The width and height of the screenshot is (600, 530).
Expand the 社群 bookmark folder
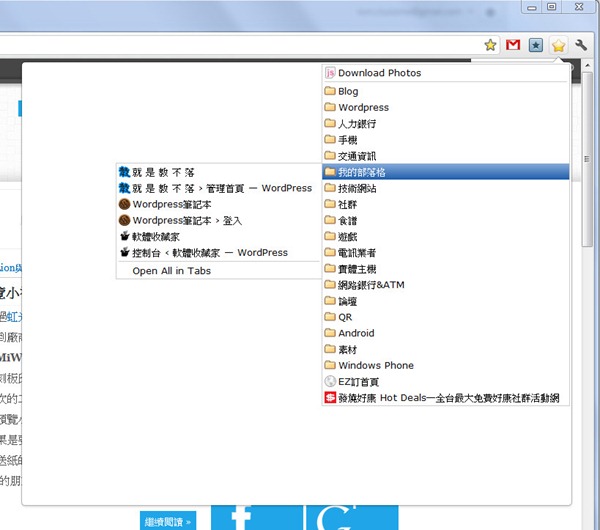coord(446,204)
